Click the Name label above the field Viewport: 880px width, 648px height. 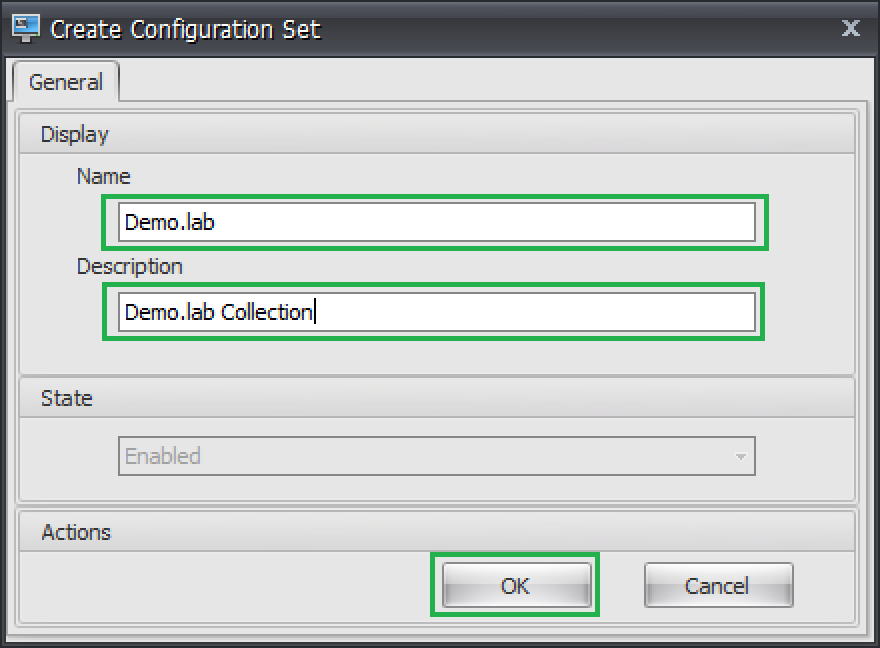[104, 176]
